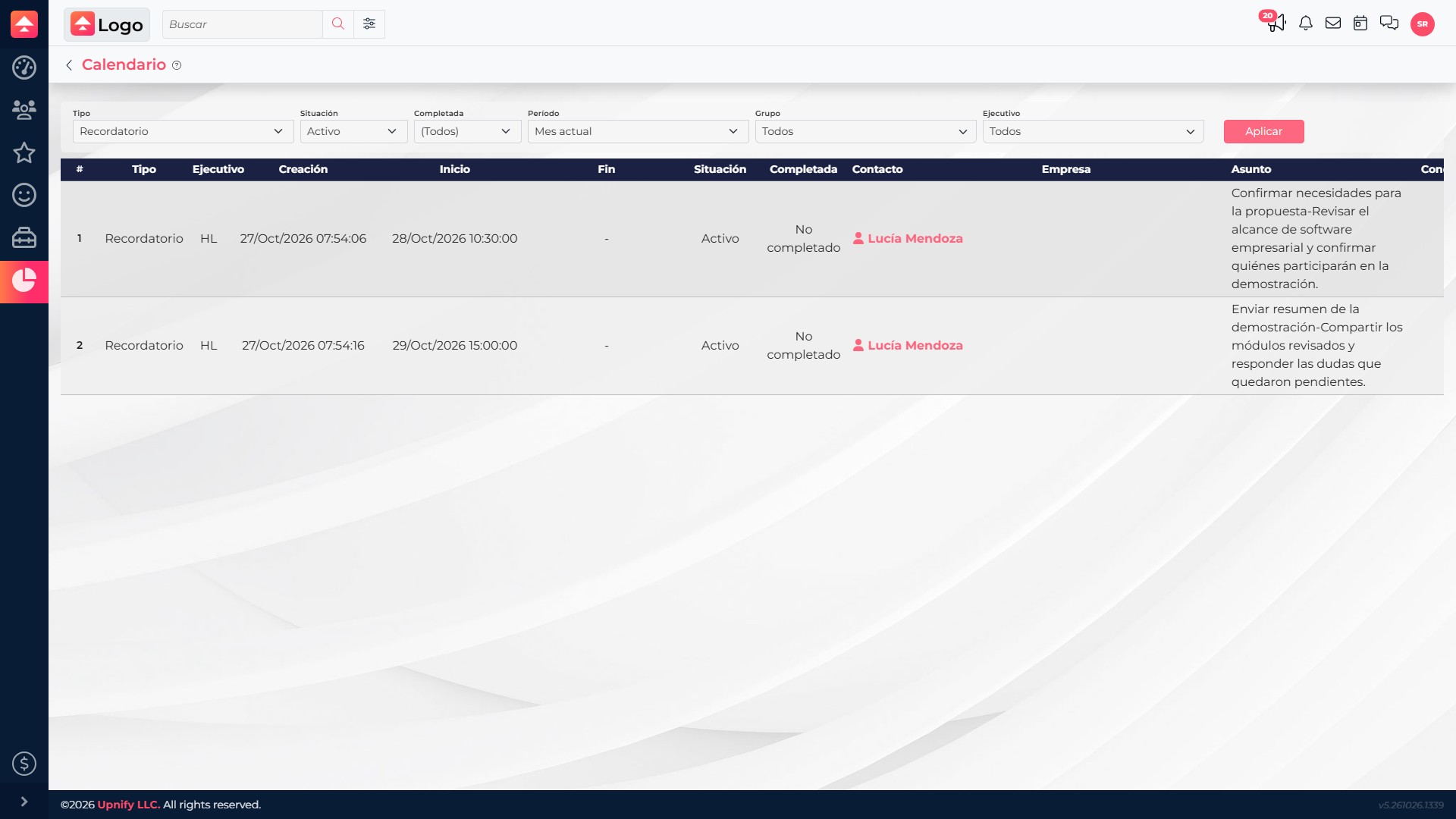Open the briefcase toolbox icon in sidebar
Viewport: 1456px width, 819px height.
tap(24, 237)
